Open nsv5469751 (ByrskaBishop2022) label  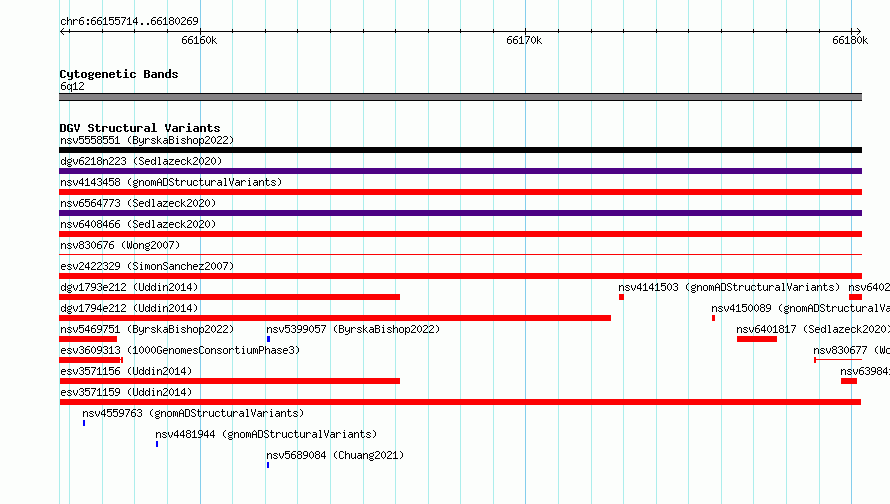pyautogui.click(x=147, y=329)
